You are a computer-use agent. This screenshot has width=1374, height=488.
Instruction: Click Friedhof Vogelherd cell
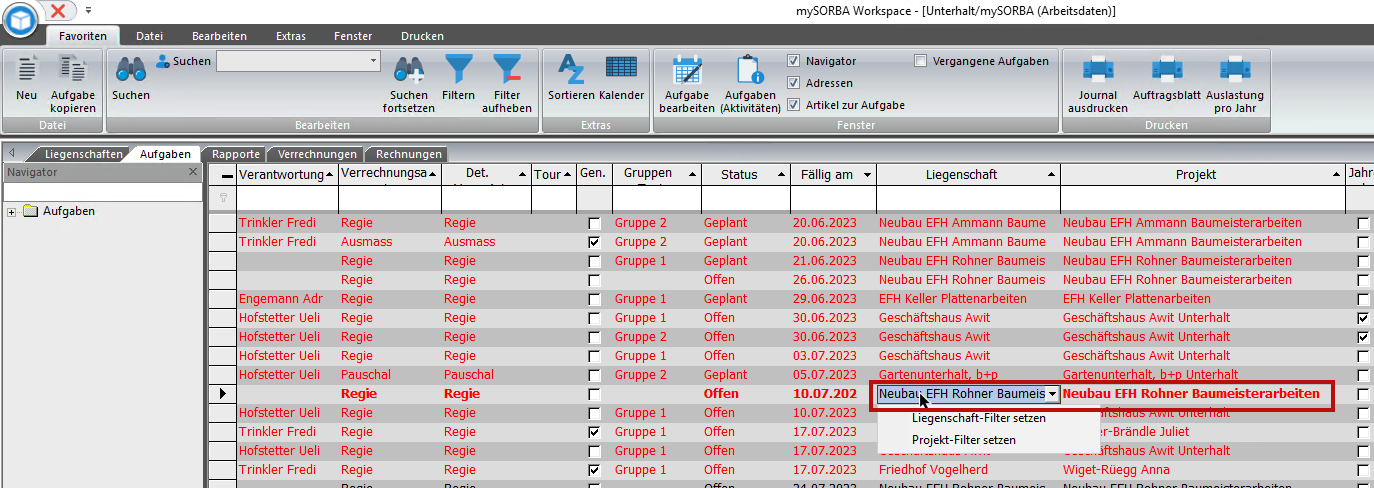coord(967,470)
